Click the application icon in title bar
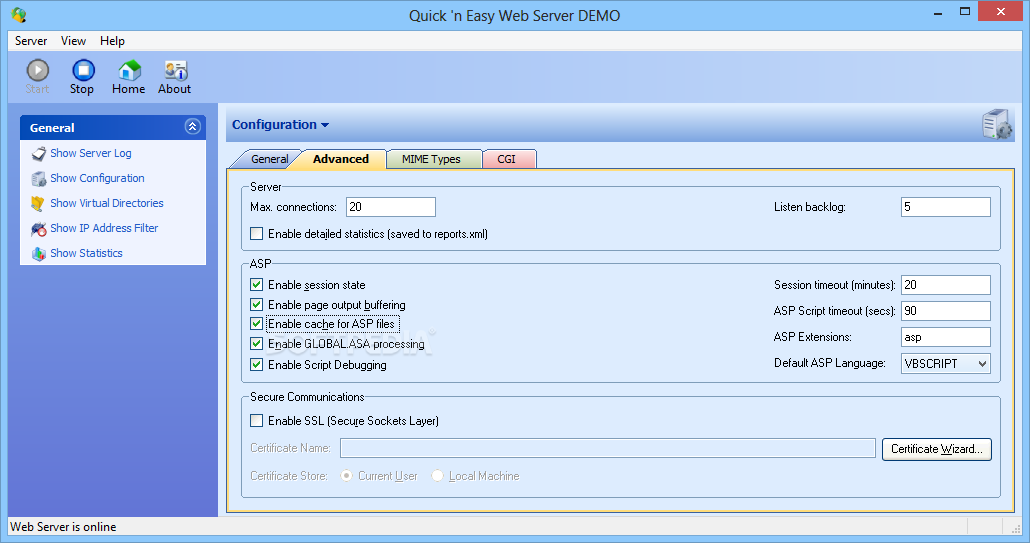 tap(18, 14)
